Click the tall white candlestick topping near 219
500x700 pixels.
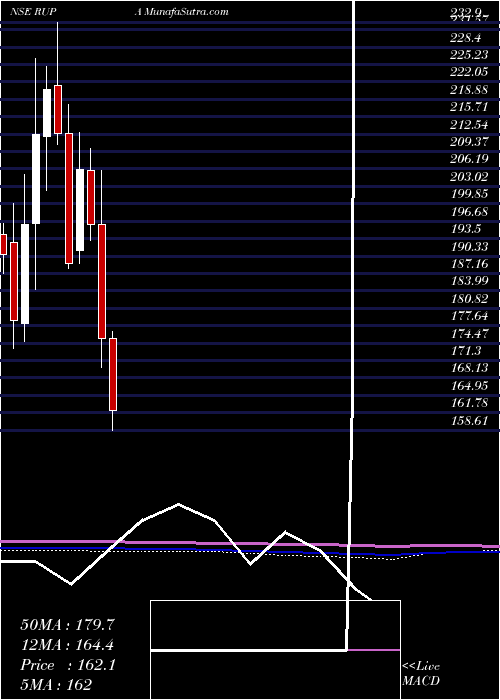click(47, 112)
